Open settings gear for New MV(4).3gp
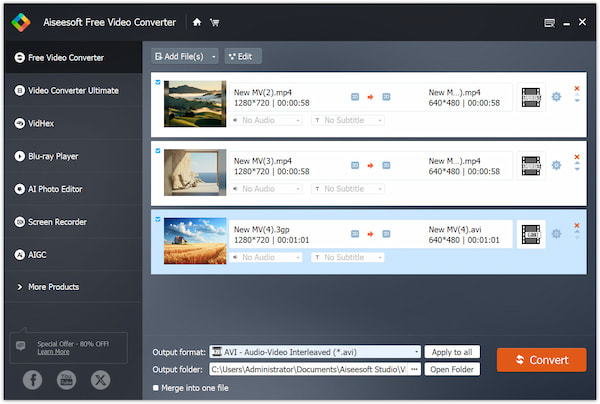This screenshot has width=600, height=404. coord(556,234)
